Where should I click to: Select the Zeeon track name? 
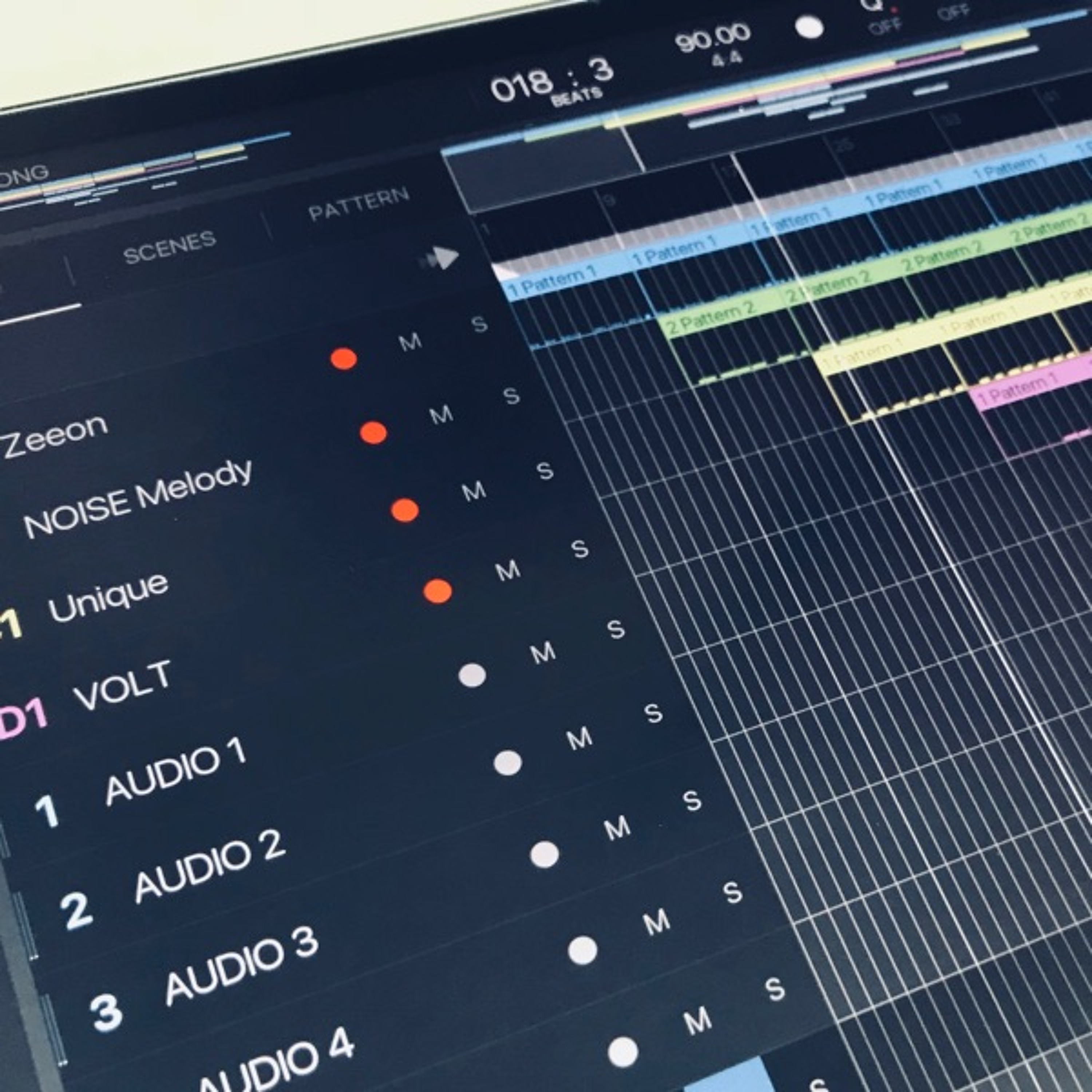tap(55, 436)
